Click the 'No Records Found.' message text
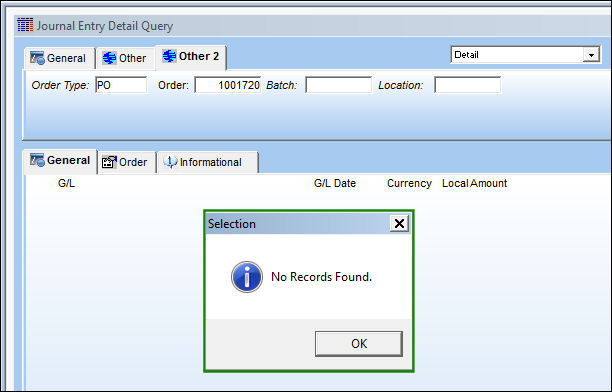Screen dimensions: 612x392 pyautogui.click(x=322, y=277)
